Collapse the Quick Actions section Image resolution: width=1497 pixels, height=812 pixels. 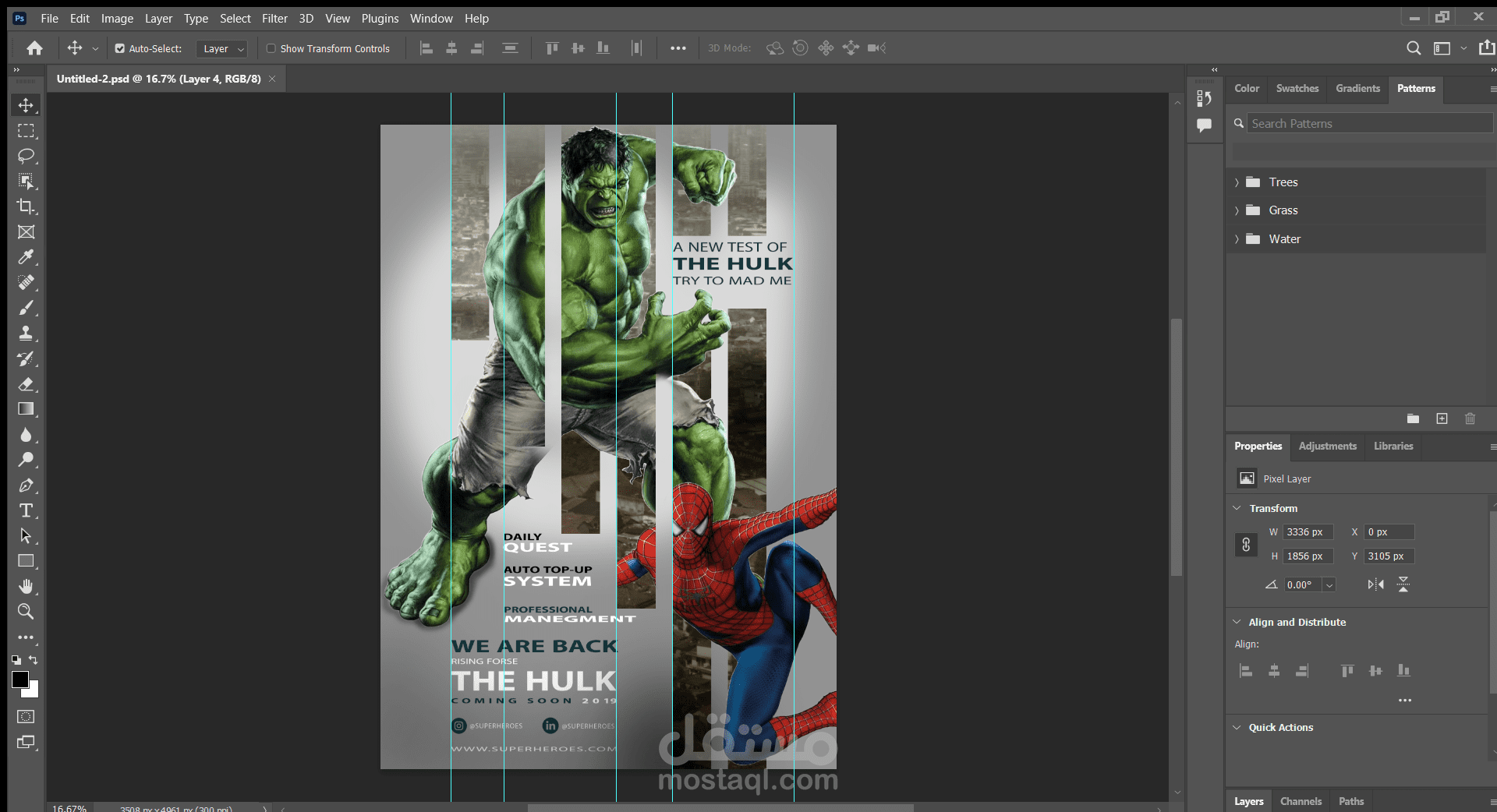tap(1237, 727)
